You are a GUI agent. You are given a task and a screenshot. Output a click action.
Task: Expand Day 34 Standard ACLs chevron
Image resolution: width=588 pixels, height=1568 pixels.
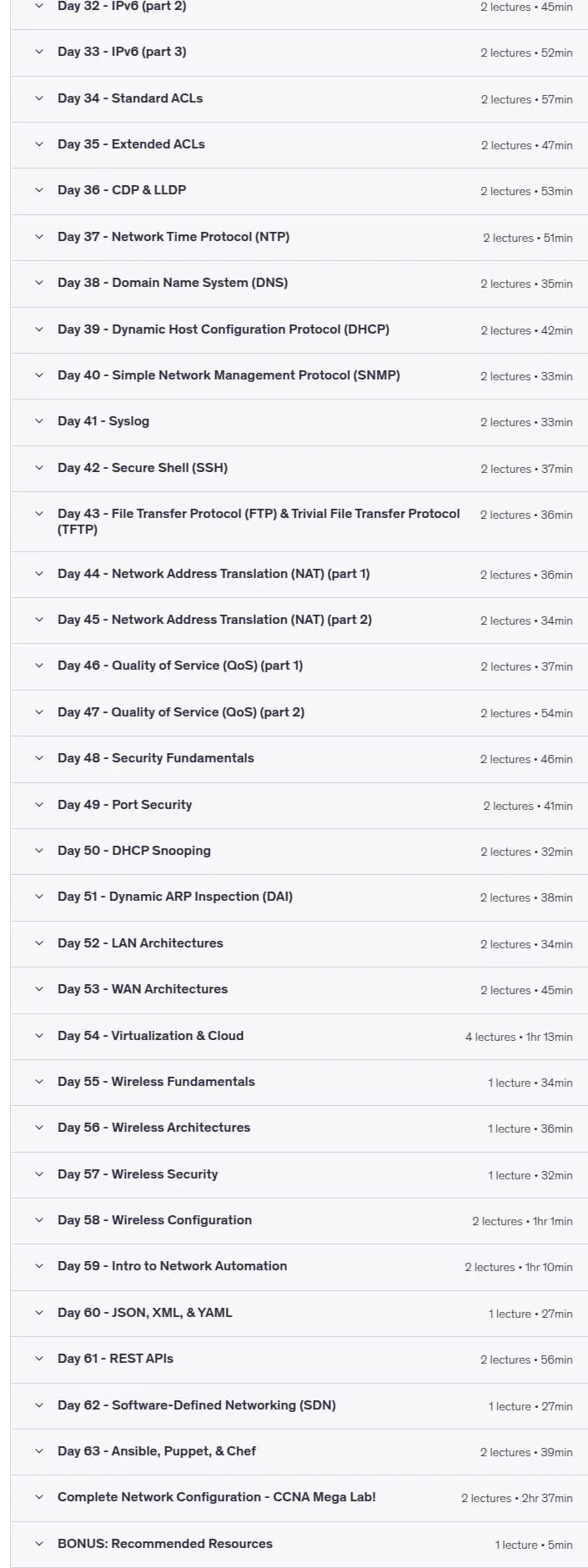tap(38, 98)
